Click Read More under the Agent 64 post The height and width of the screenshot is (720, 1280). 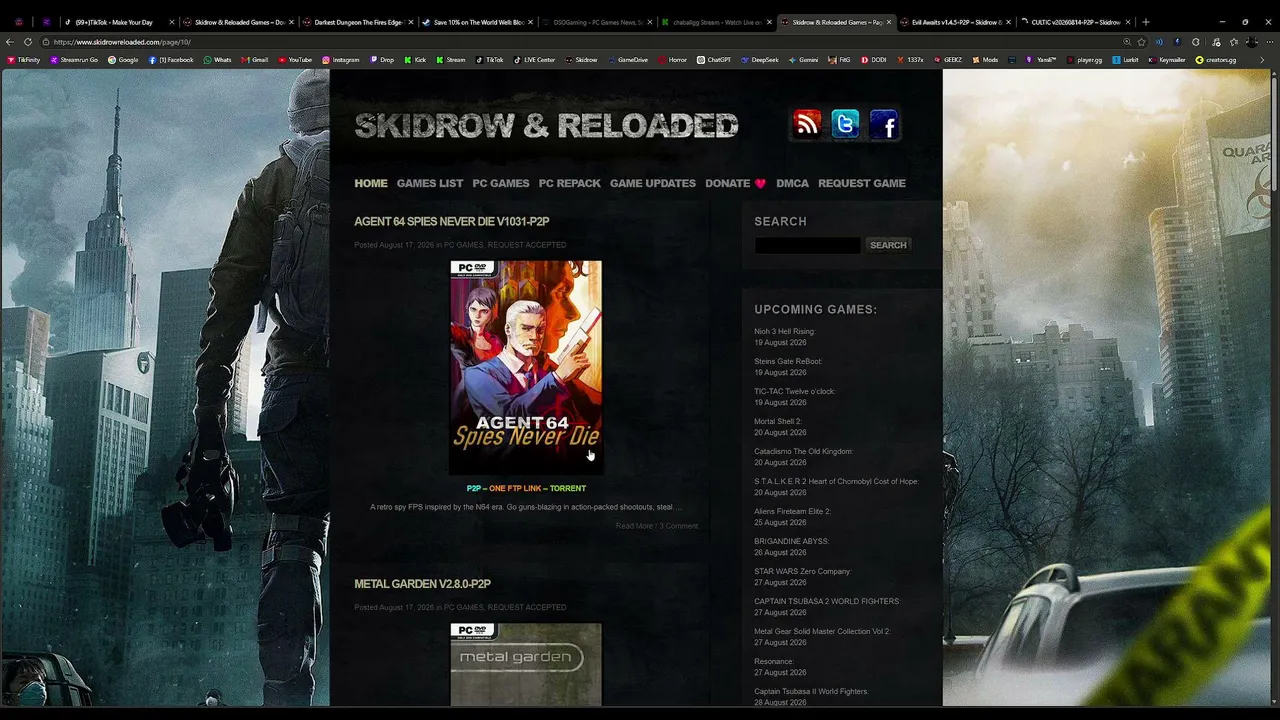point(634,526)
